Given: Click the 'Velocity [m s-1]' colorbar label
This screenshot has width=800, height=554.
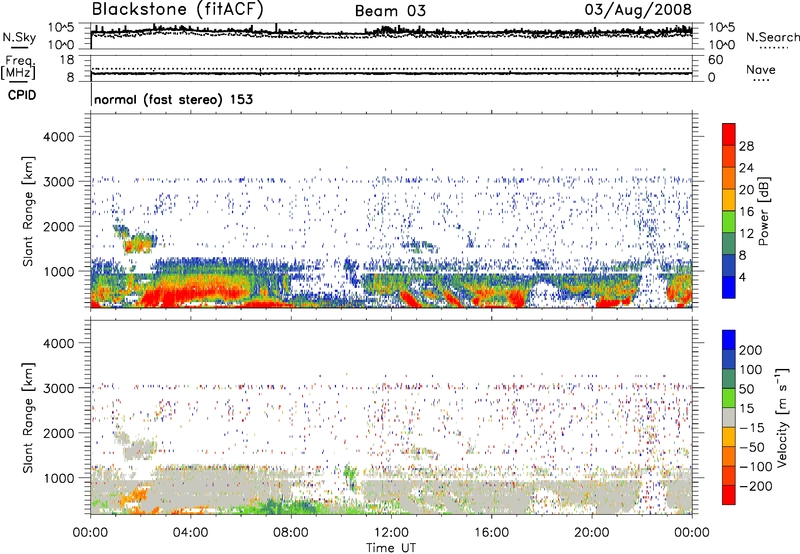Looking at the screenshot, I should [782, 417].
